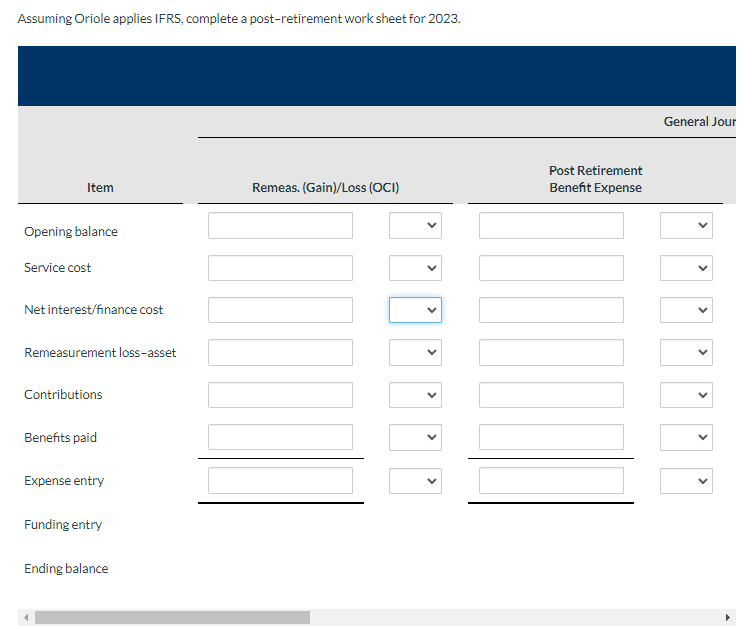The image size is (753, 629).
Task: Click Opening balance Post Retirement Benefit Expense field
Action: [551, 226]
